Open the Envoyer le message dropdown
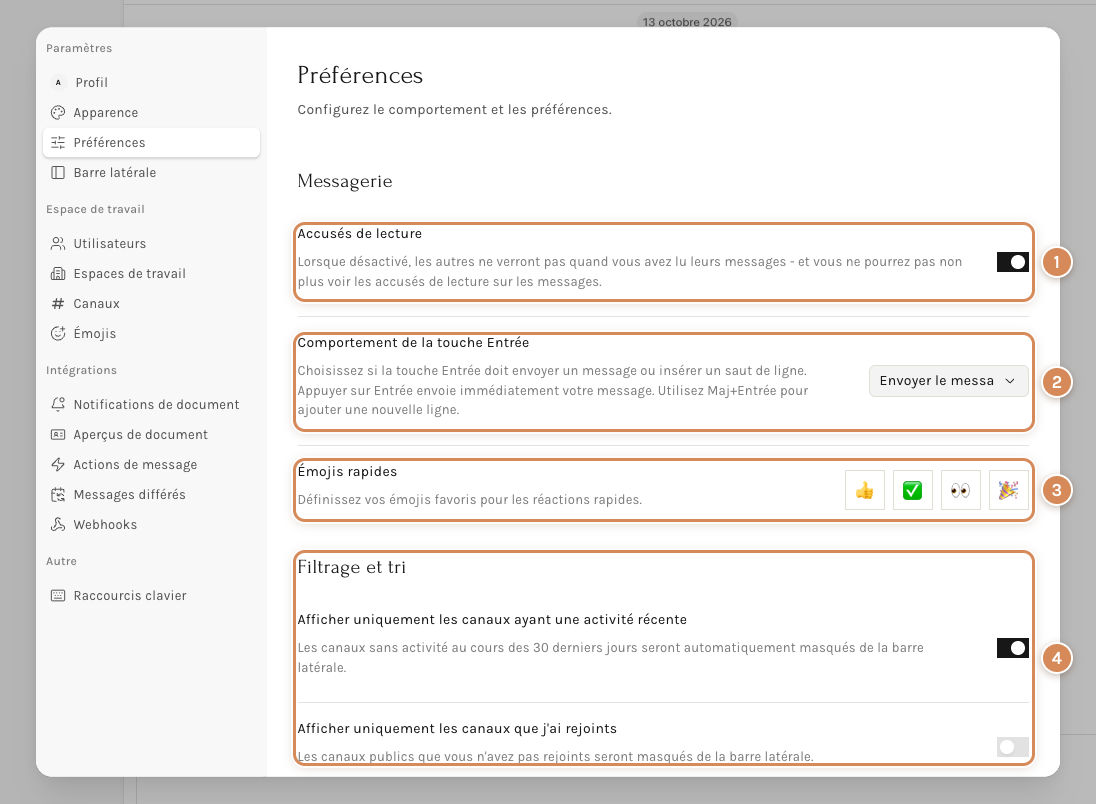 pos(949,381)
